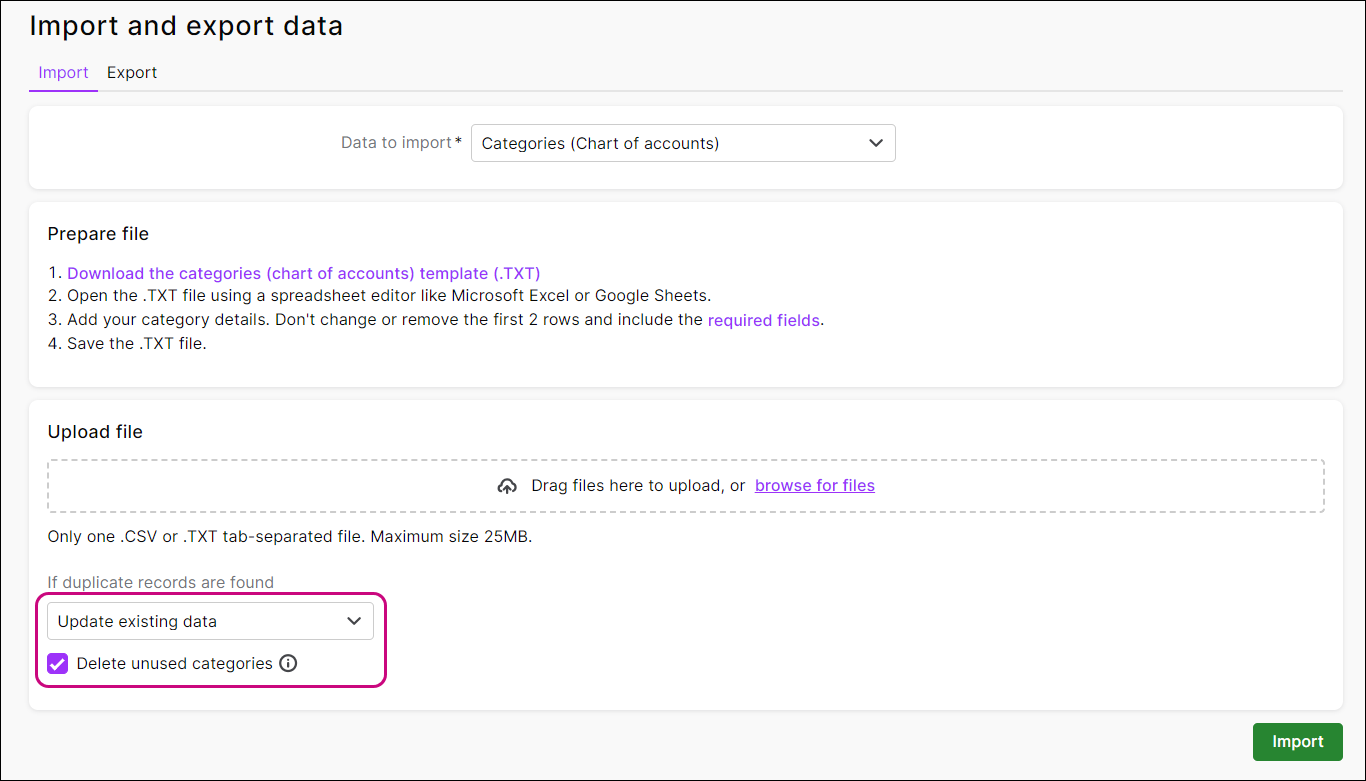The image size is (1366, 781).
Task: Expand the duplicate records handling dropdown
Action: click(210, 620)
